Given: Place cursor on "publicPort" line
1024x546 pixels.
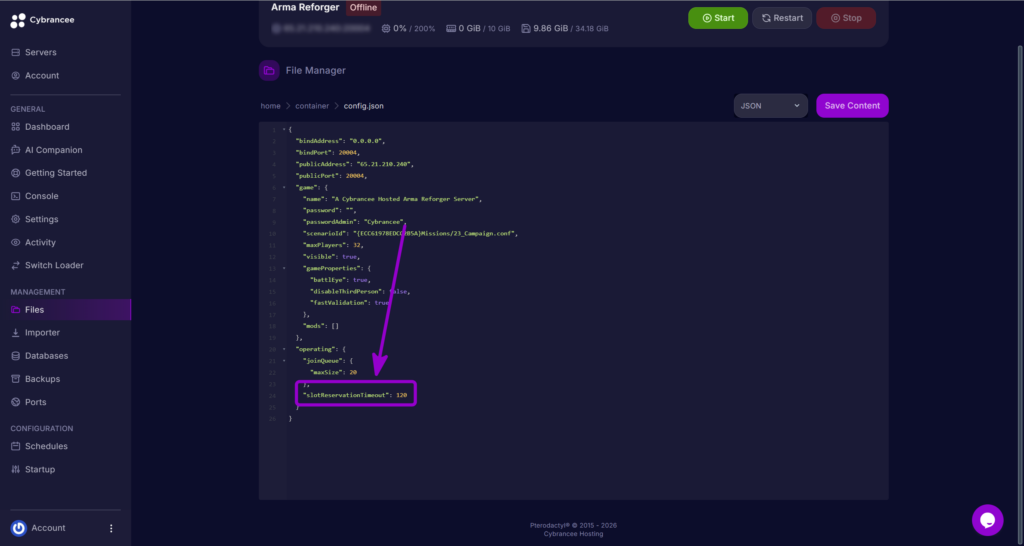Looking at the screenshot, I should click(x=332, y=176).
